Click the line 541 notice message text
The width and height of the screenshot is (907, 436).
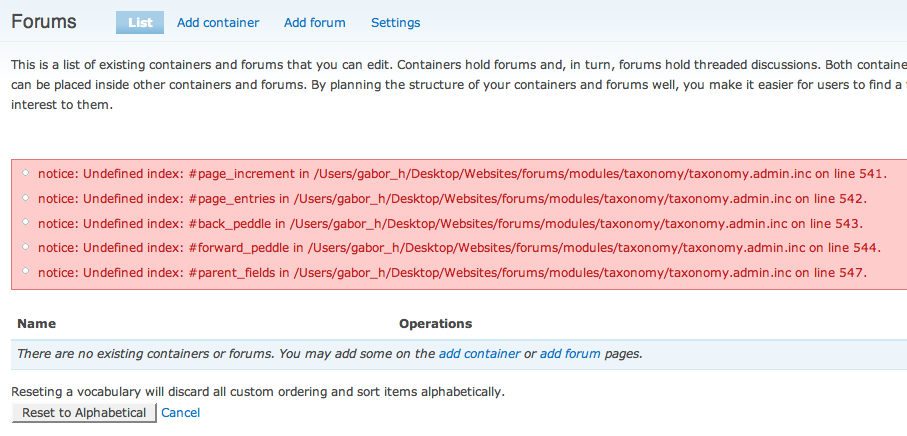coord(462,174)
